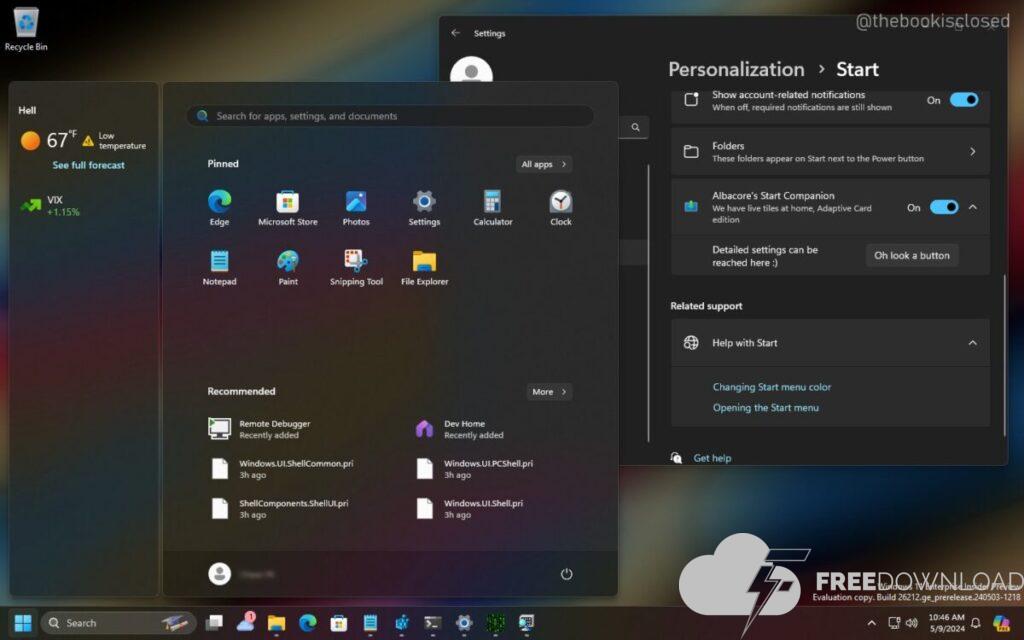1024x640 pixels.
Task: Expand the Folders settings row
Action: click(830, 152)
